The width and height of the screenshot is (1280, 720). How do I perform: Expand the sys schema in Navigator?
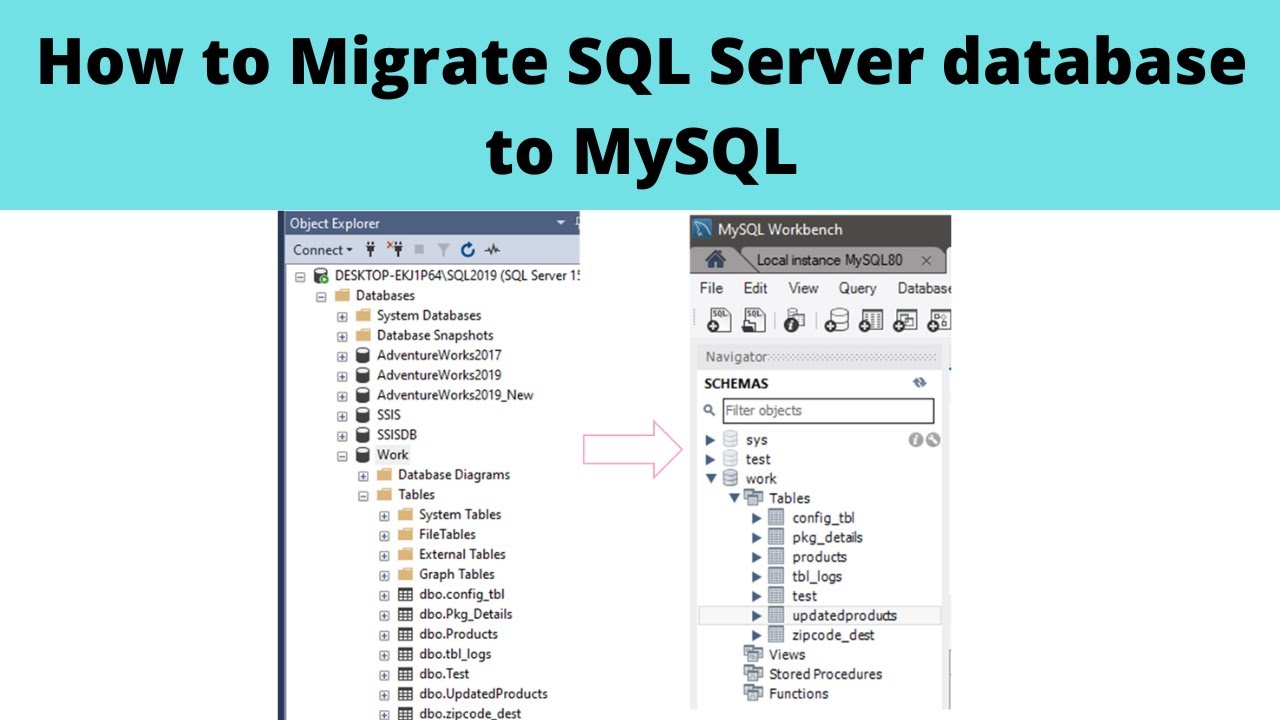710,440
